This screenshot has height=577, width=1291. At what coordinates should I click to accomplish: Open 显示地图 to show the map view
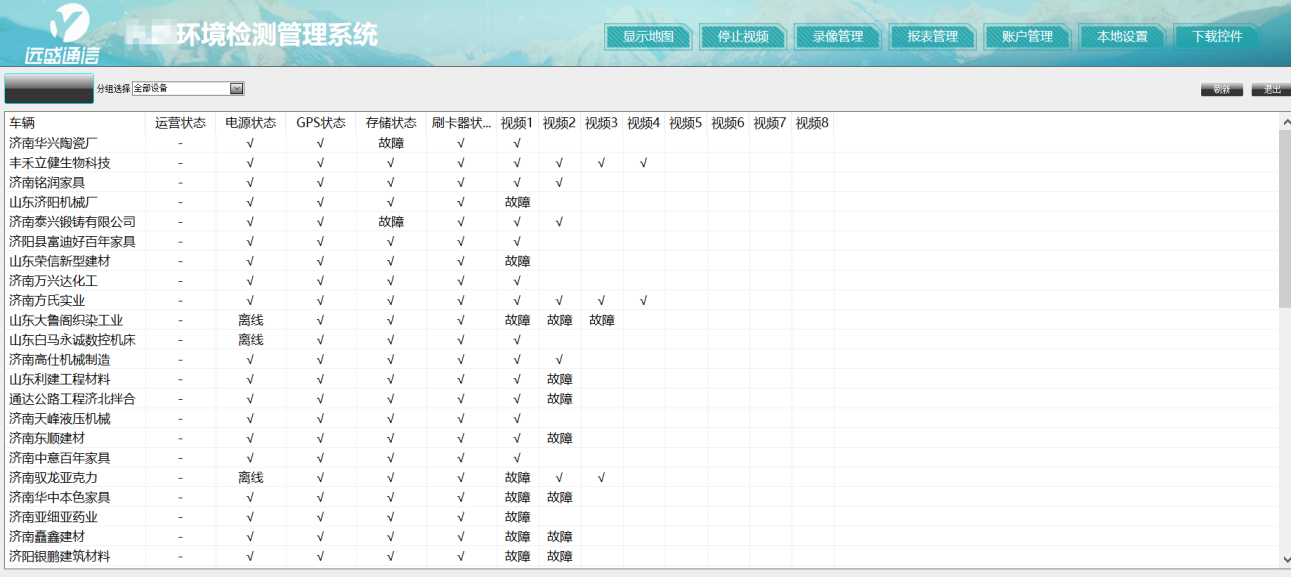pos(647,36)
